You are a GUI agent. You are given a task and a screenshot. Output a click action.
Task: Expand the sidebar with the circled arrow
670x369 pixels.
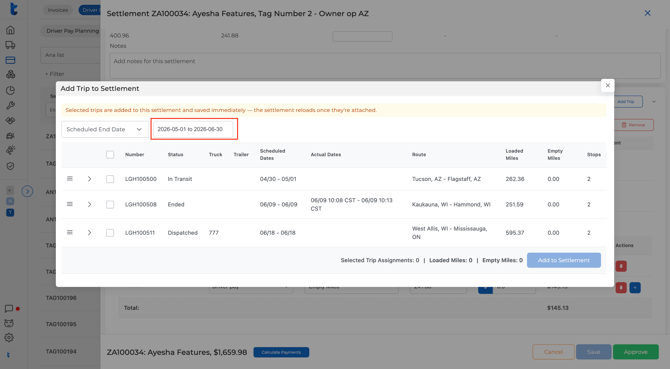pyautogui.click(x=27, y=191)
